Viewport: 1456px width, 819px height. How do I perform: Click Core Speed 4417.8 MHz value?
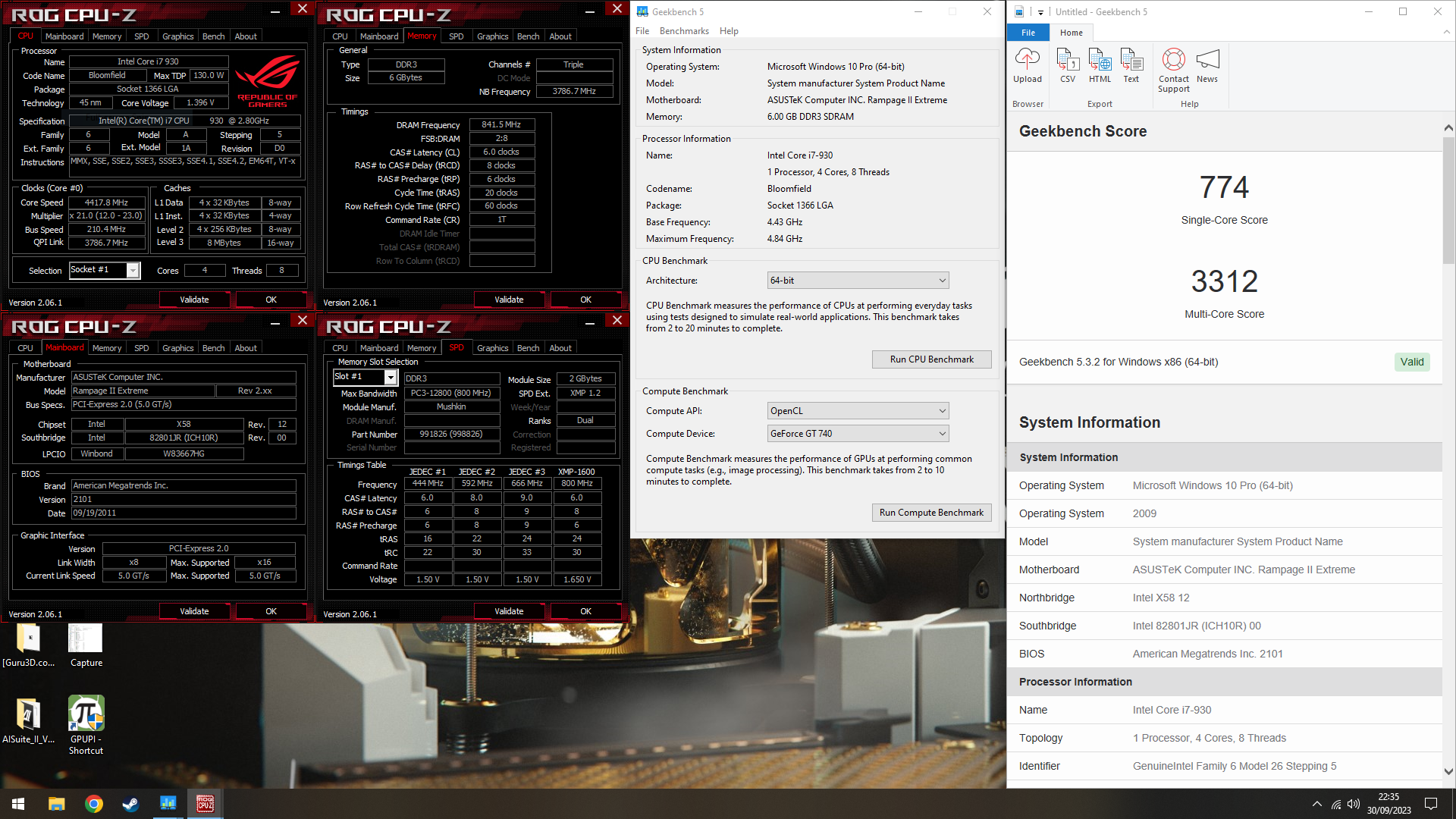tap(106, 202)
